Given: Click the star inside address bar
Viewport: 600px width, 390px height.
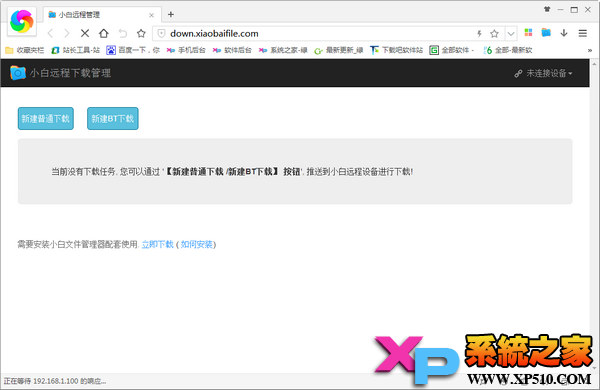Looking at the screenshot, I should (x=494, y=34).
